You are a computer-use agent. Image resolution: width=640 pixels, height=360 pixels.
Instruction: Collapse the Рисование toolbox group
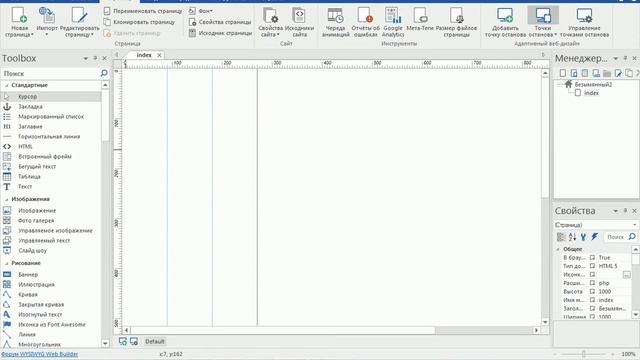(x=7, y=263)
